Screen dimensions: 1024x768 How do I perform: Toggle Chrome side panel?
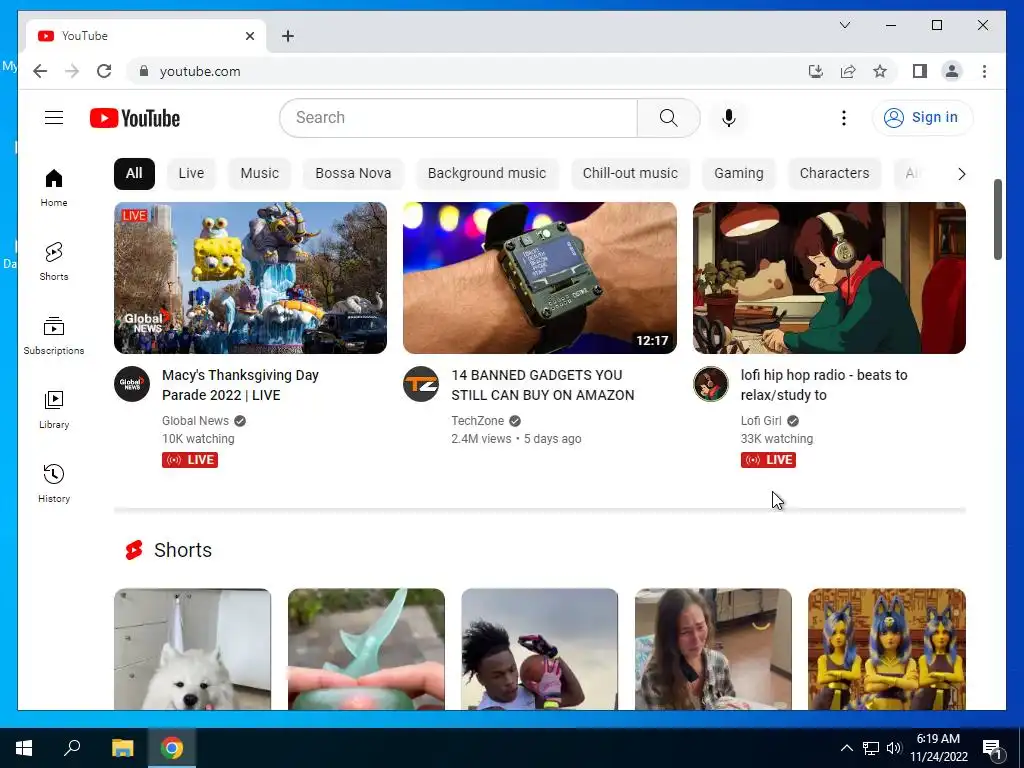(x=920, y=71)
